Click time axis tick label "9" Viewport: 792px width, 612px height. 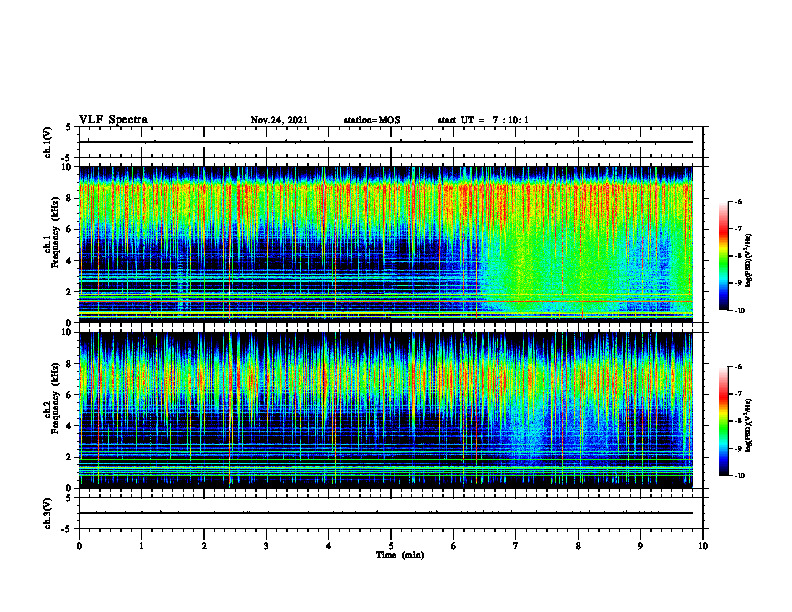pos(641,546)
